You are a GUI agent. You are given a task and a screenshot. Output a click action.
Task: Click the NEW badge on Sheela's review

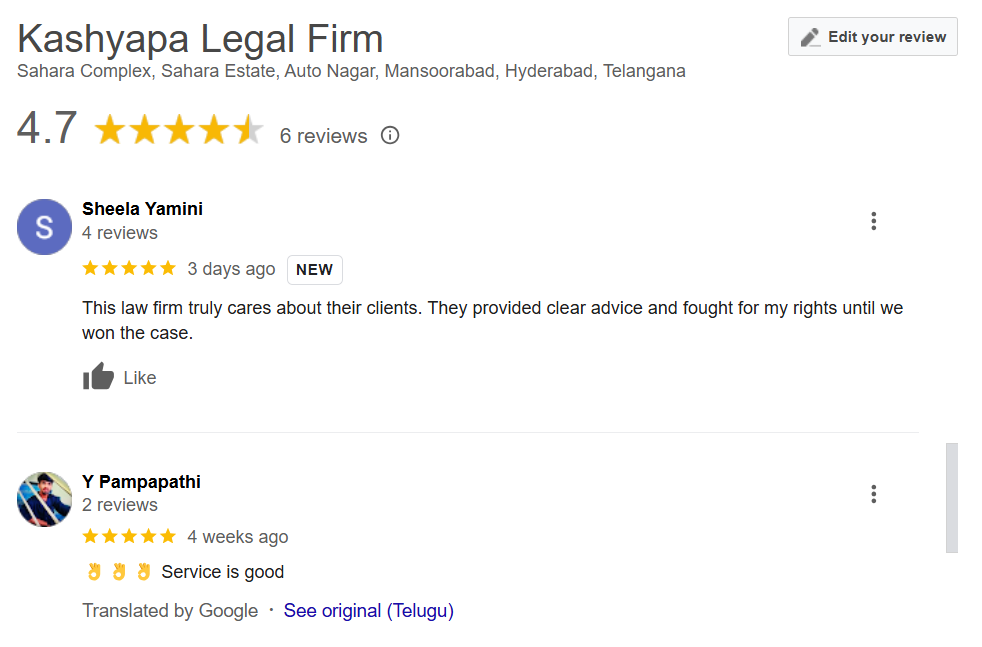(x=314, y=270)
